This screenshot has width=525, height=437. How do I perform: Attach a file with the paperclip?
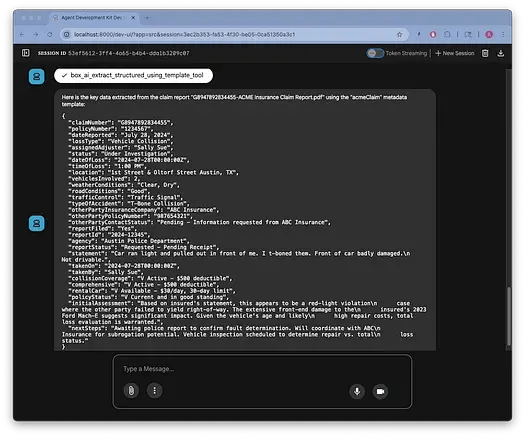point(131,390)
